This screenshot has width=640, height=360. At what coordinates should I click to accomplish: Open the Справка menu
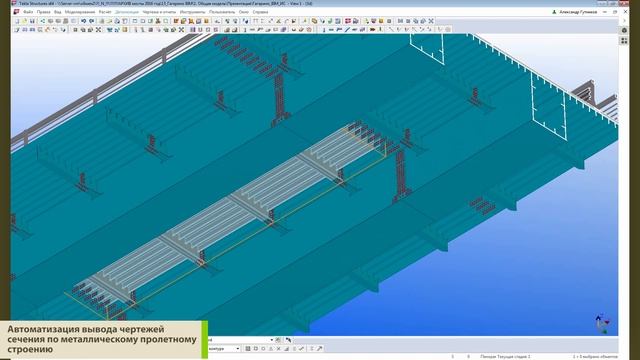[260, 12]
